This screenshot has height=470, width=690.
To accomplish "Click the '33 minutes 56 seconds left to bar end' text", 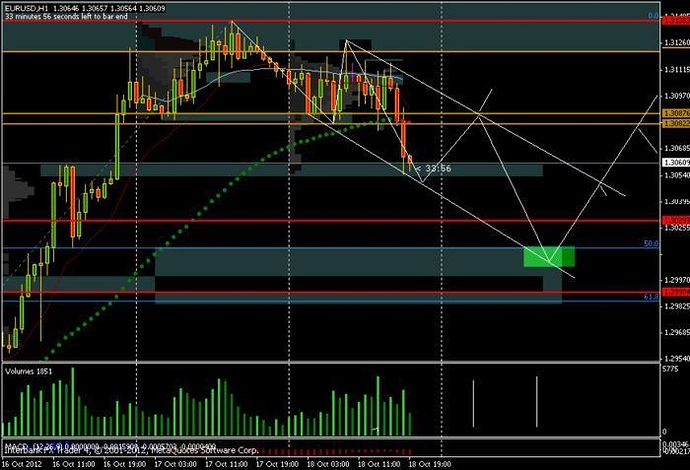I will 66,16.
